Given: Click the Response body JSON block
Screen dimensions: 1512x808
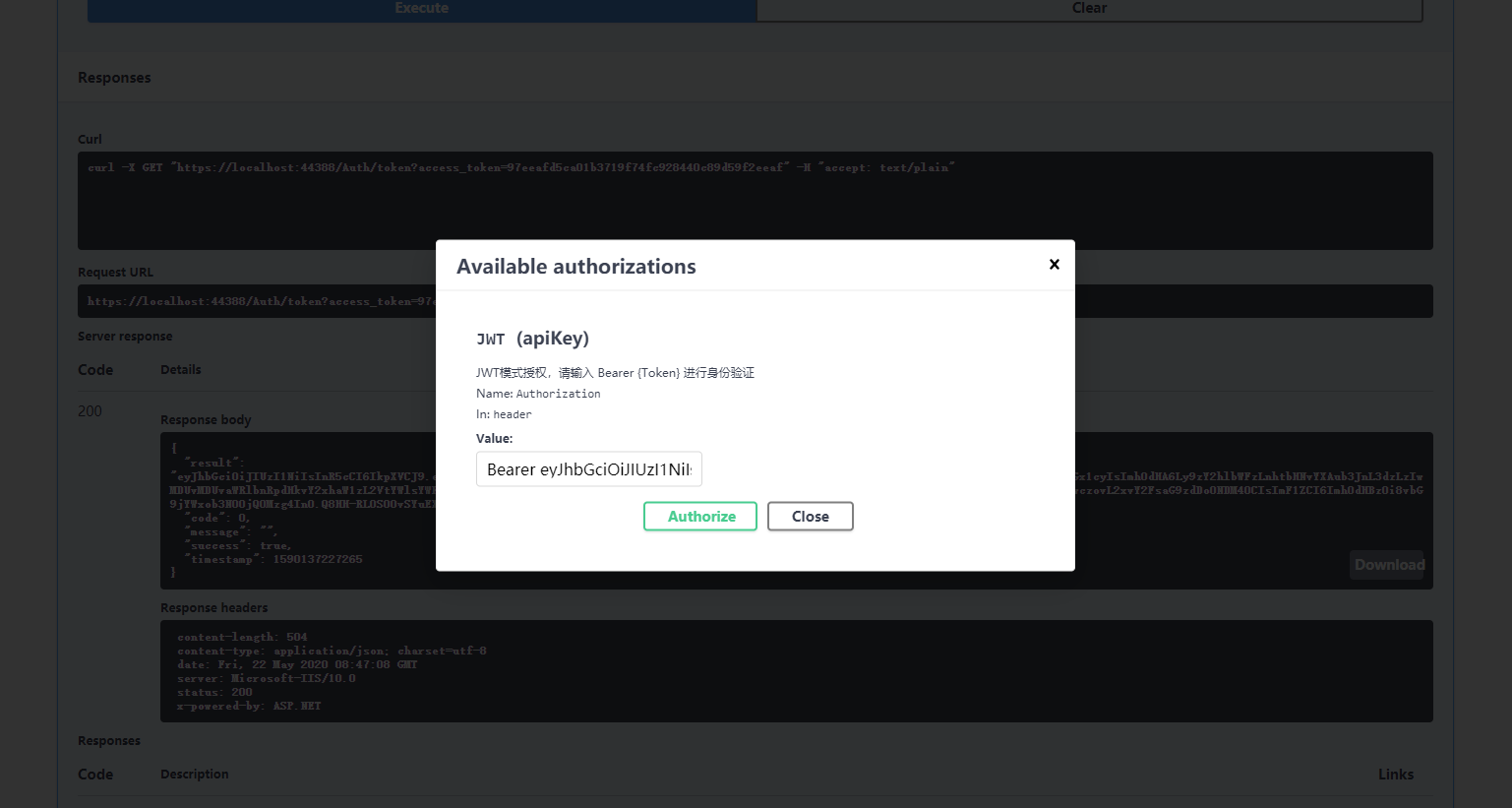Looking at the screenshot, I should 796,511.
